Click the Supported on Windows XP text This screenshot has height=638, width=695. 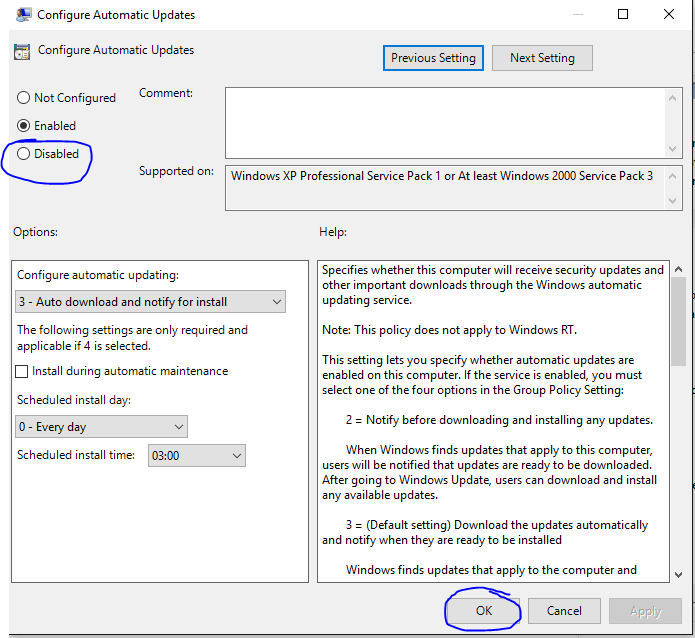(x=441, y=176)
